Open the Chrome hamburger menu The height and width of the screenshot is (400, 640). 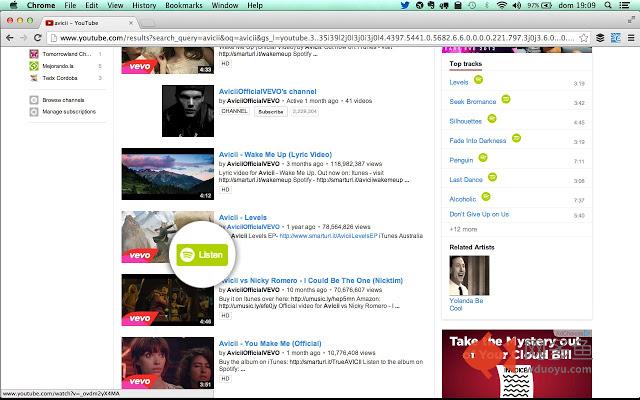(x=631, y=38)
